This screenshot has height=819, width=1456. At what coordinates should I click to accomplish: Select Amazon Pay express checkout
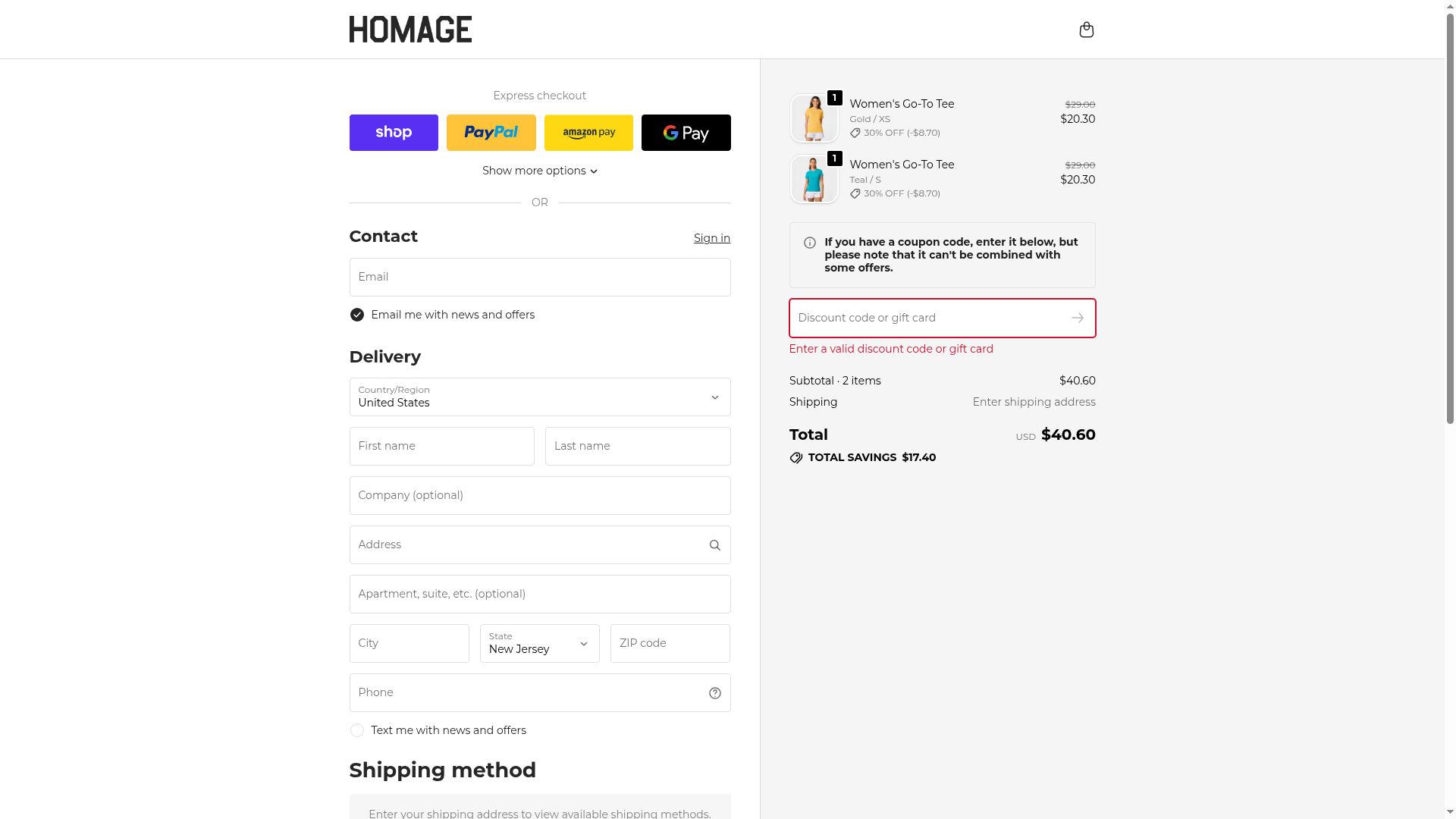click(588, 133)
